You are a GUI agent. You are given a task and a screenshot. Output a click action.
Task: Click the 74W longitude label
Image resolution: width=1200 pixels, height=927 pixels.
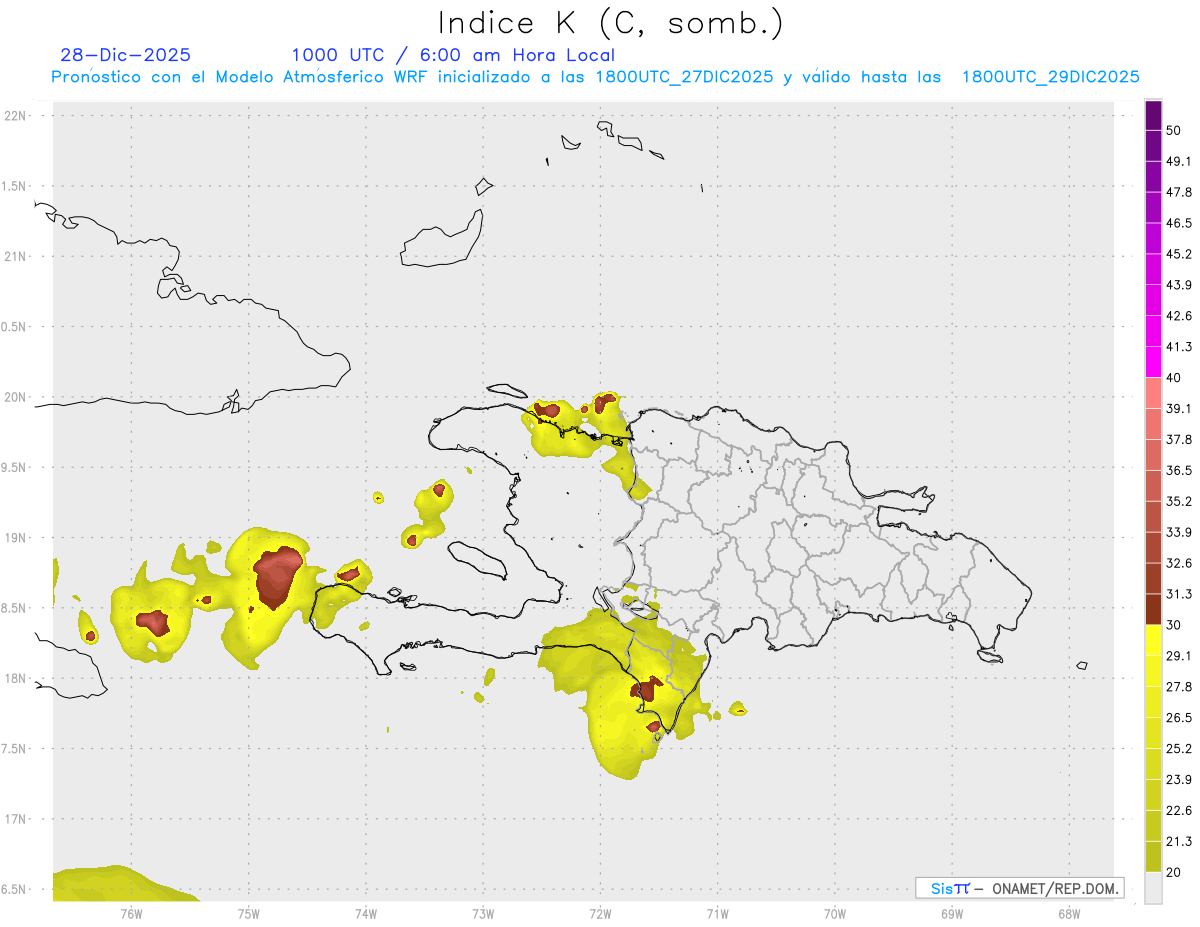pos(366,912)
